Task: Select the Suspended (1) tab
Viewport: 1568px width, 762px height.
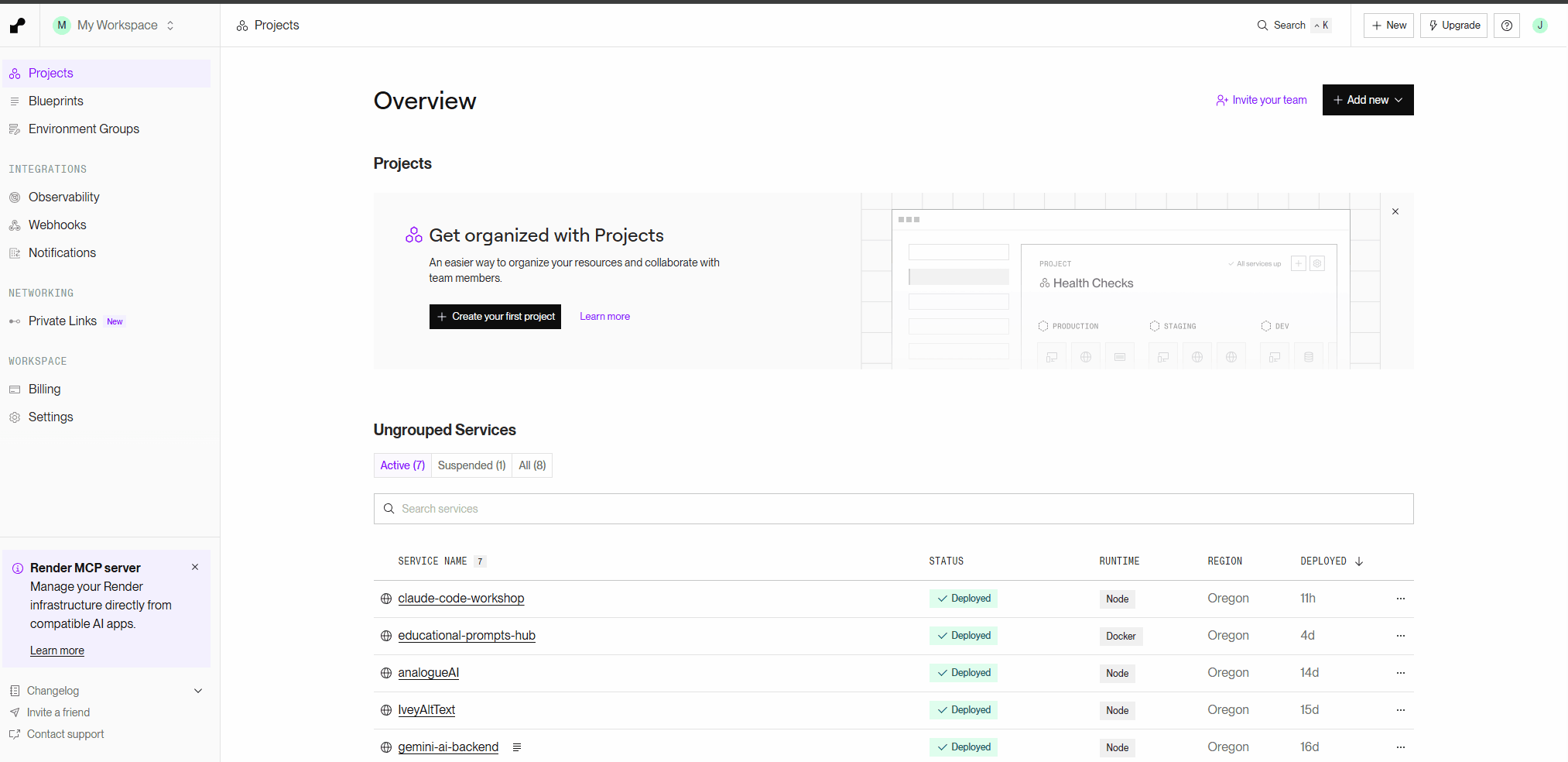Action: pyautogui.click(x=471, y=465)
